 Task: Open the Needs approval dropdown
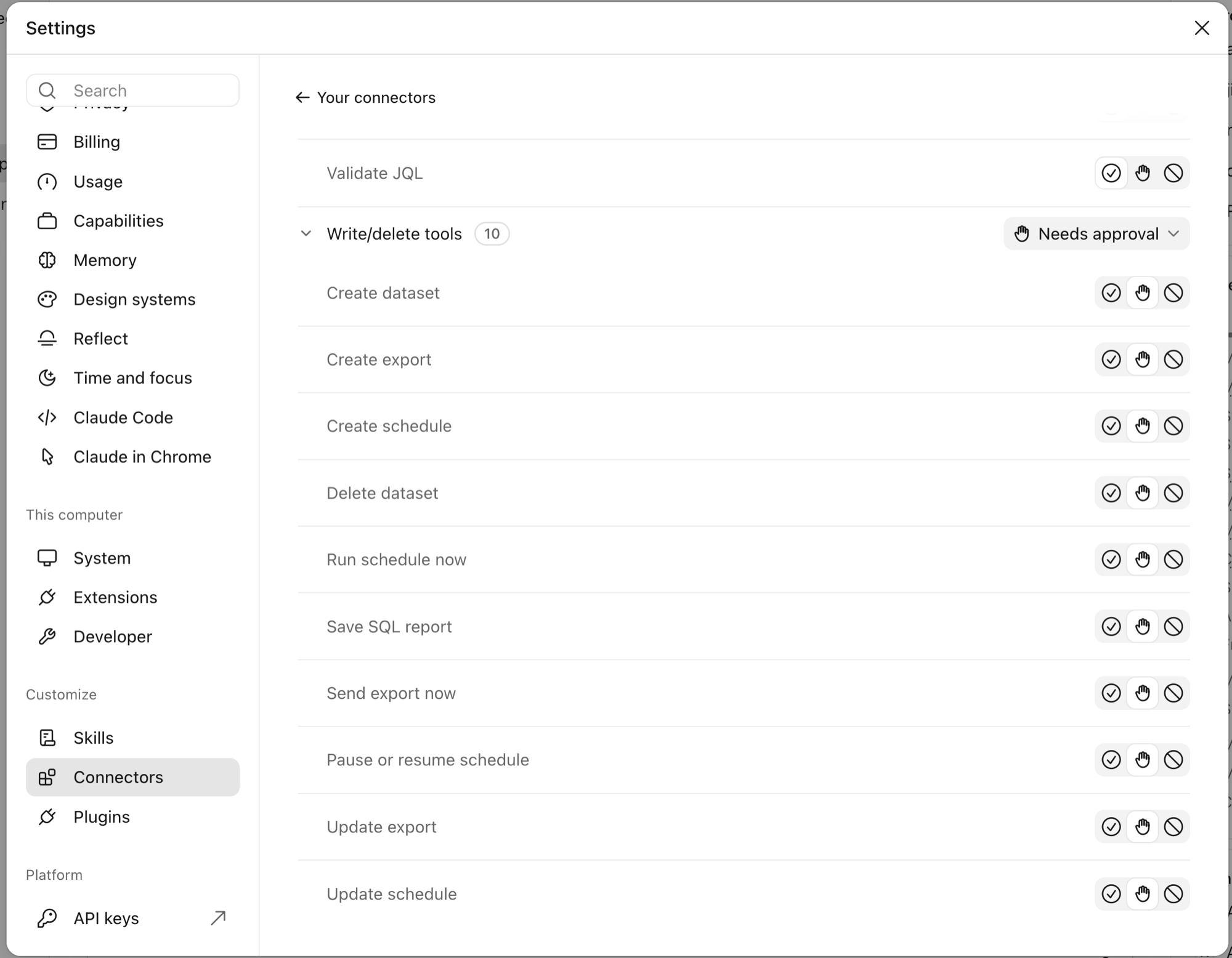coord(1096,234)
